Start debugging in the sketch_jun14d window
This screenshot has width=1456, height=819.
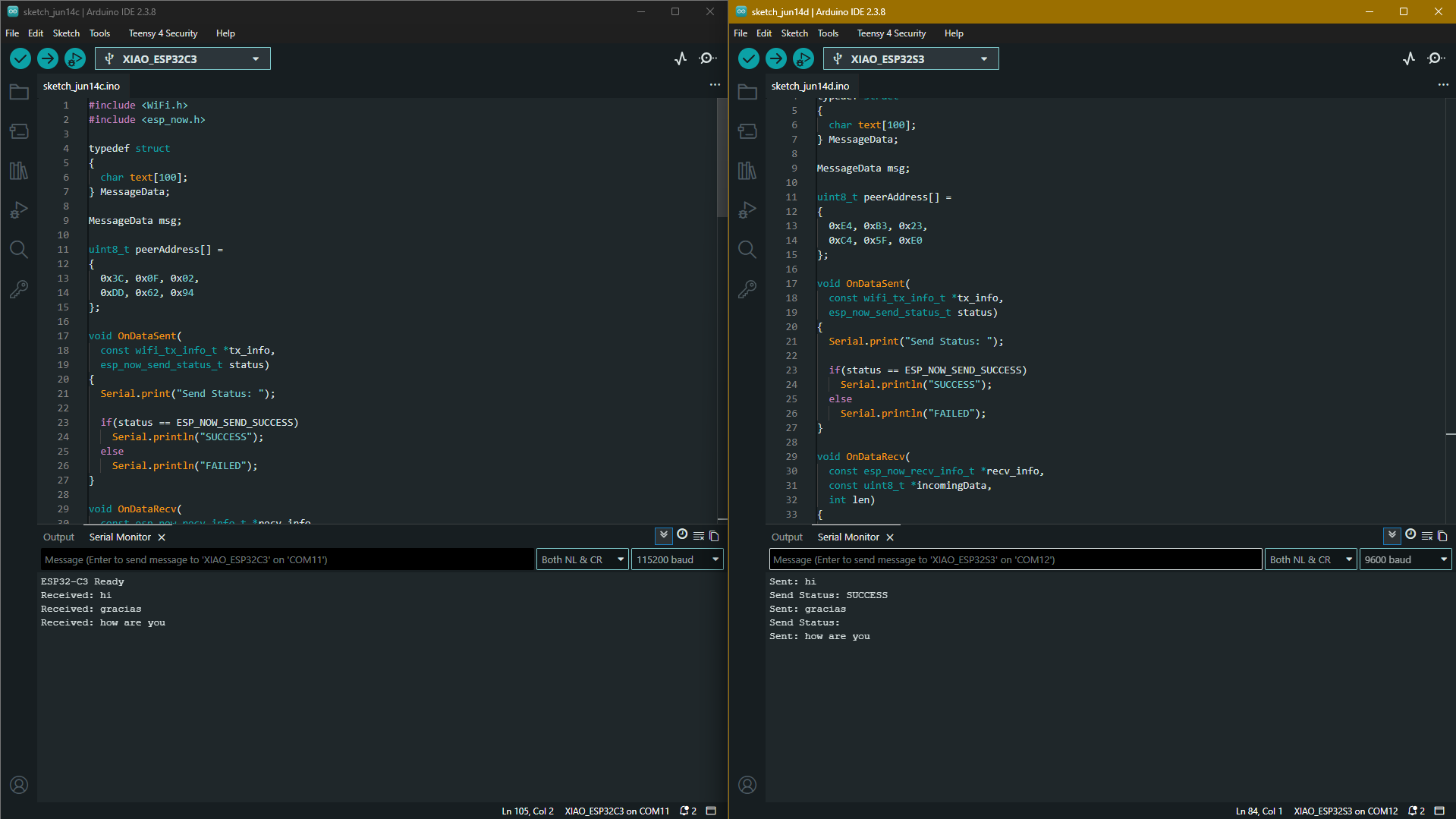click(803, 58)
